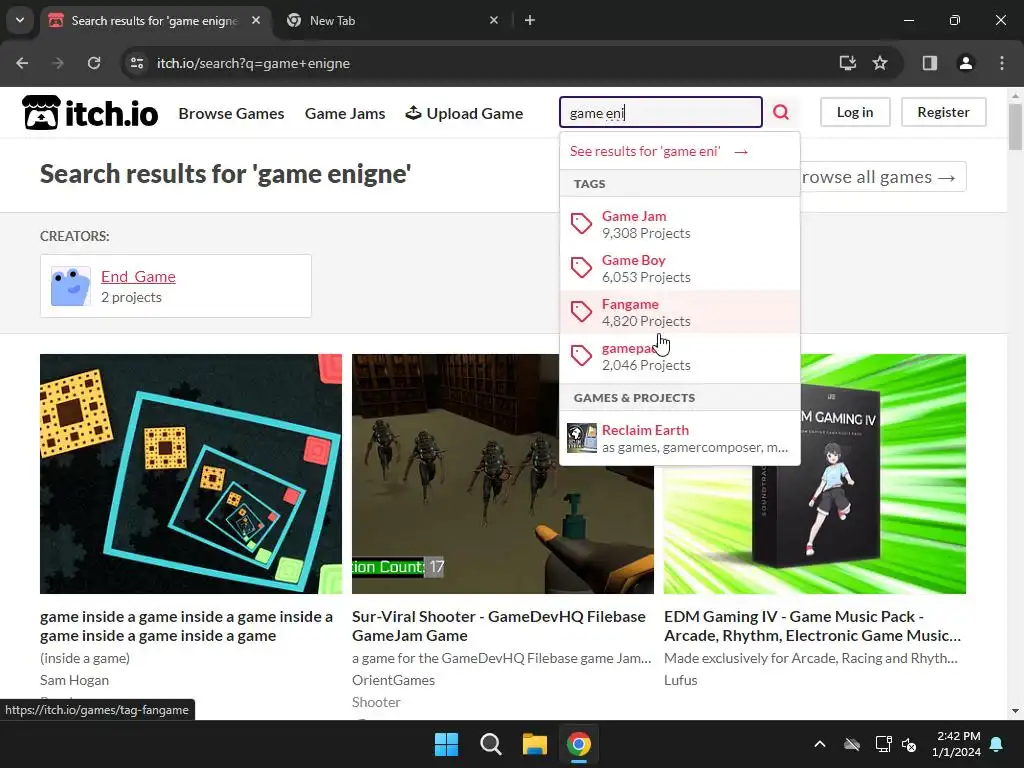Click the tag icon beside Fangame
This screenshot has width=1024, height=768.
click(581, 312)
